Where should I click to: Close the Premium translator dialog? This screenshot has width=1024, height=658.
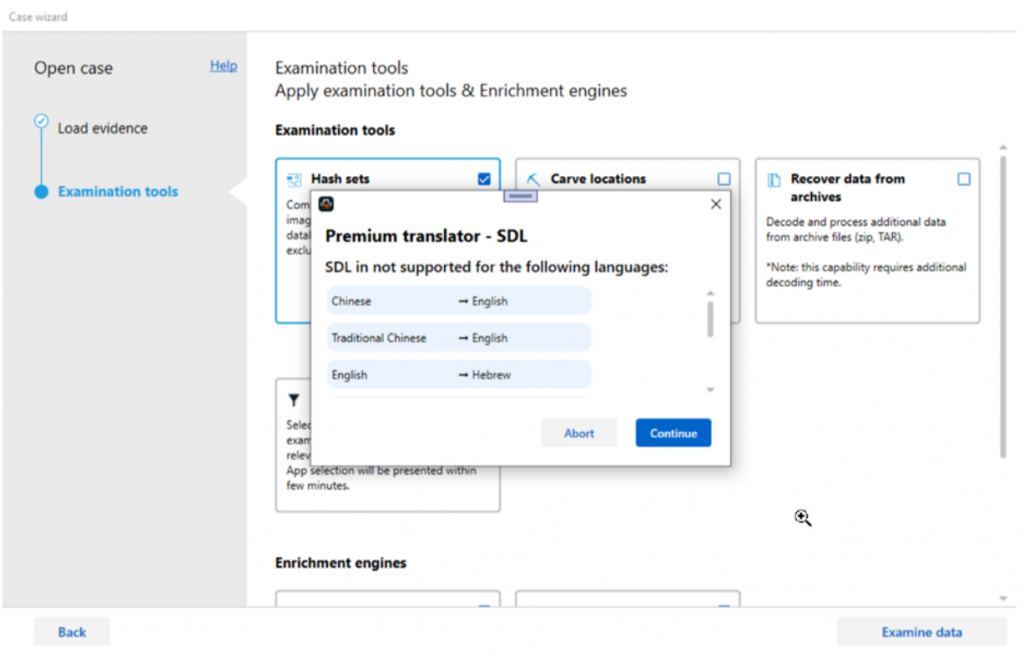click(x=716, y=204)
